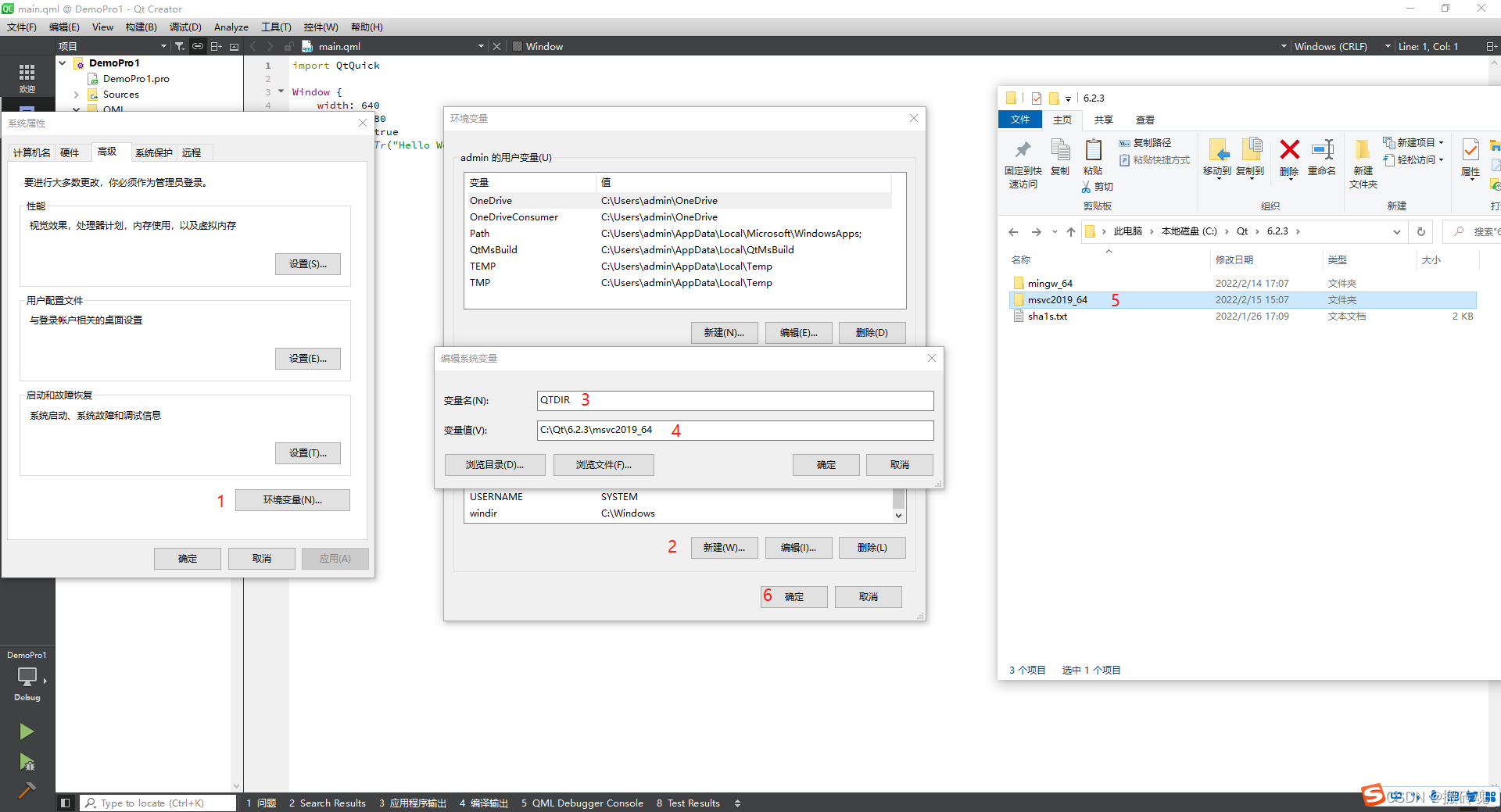Click 确定 in the environment variables dialog
The width and height of the screenshot is (1501, 812).
794,597
